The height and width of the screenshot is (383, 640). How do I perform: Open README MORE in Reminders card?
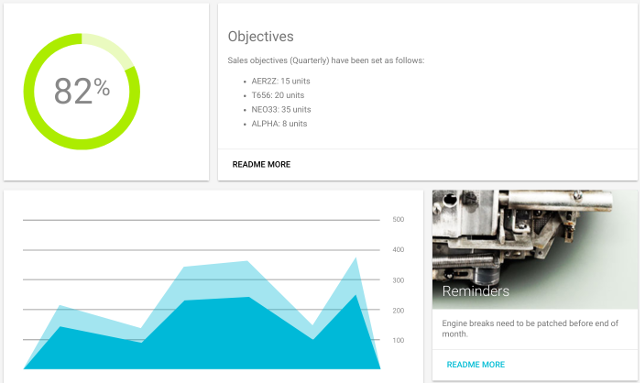point(476,364)
